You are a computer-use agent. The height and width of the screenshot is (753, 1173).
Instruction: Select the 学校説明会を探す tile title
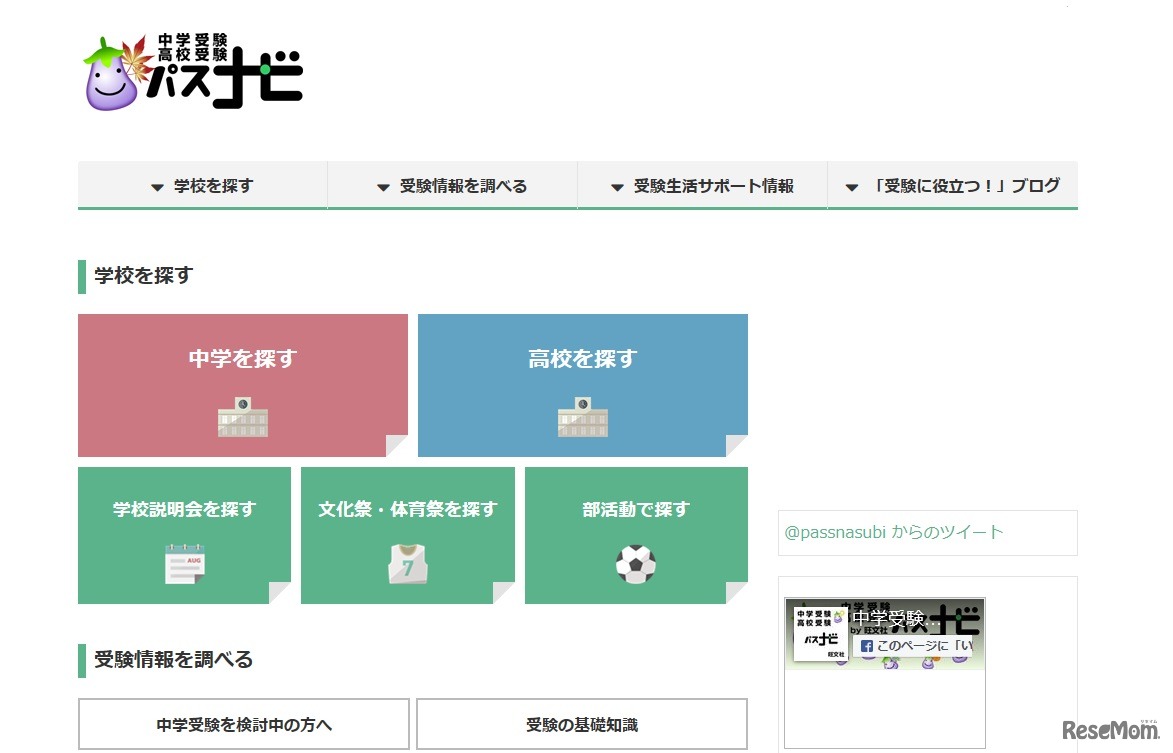(x=185, y=509)
